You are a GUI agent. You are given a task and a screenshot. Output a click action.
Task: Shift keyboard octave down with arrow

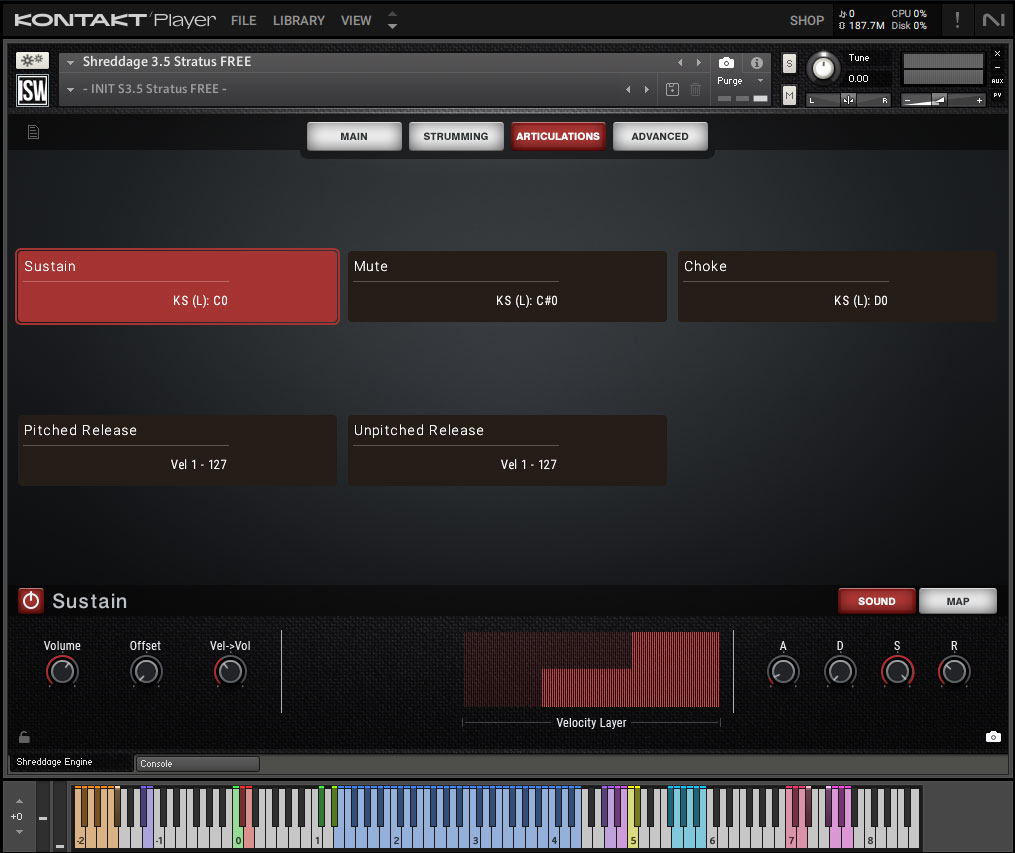[x=19, y=832]
